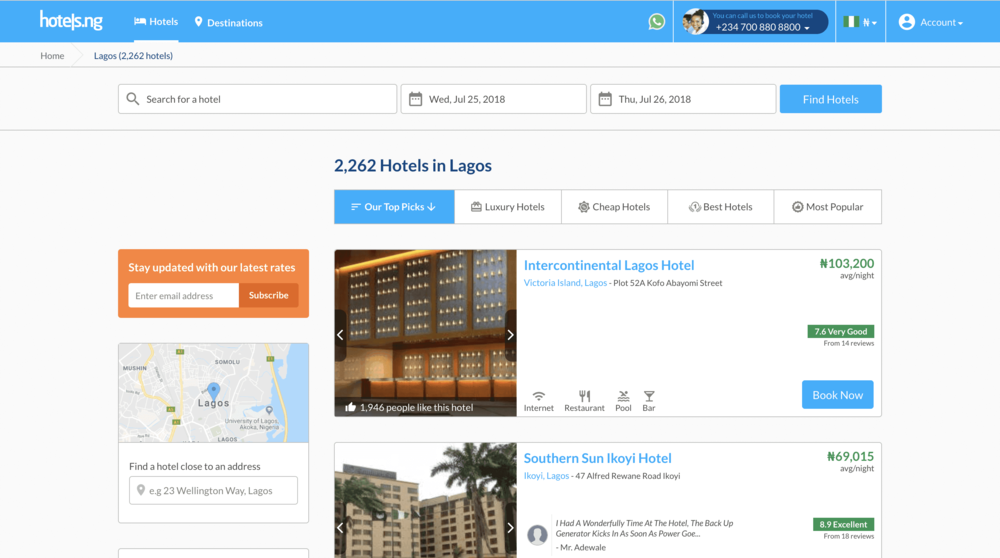This screenshot has height=558, width=1000.
Task: Click ₦103,200 price text
Action: pos(846,263)
